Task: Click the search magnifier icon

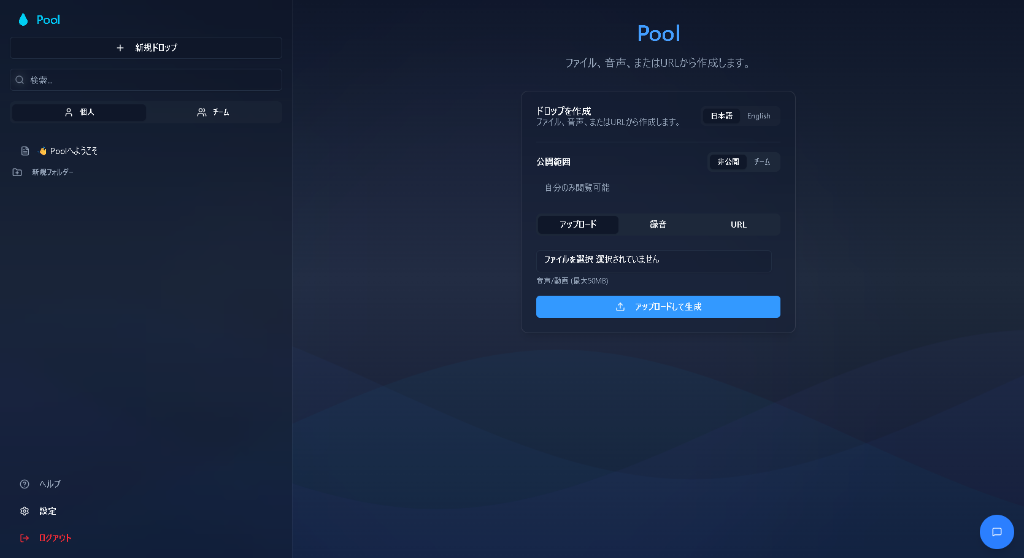Action: point(20,80)
